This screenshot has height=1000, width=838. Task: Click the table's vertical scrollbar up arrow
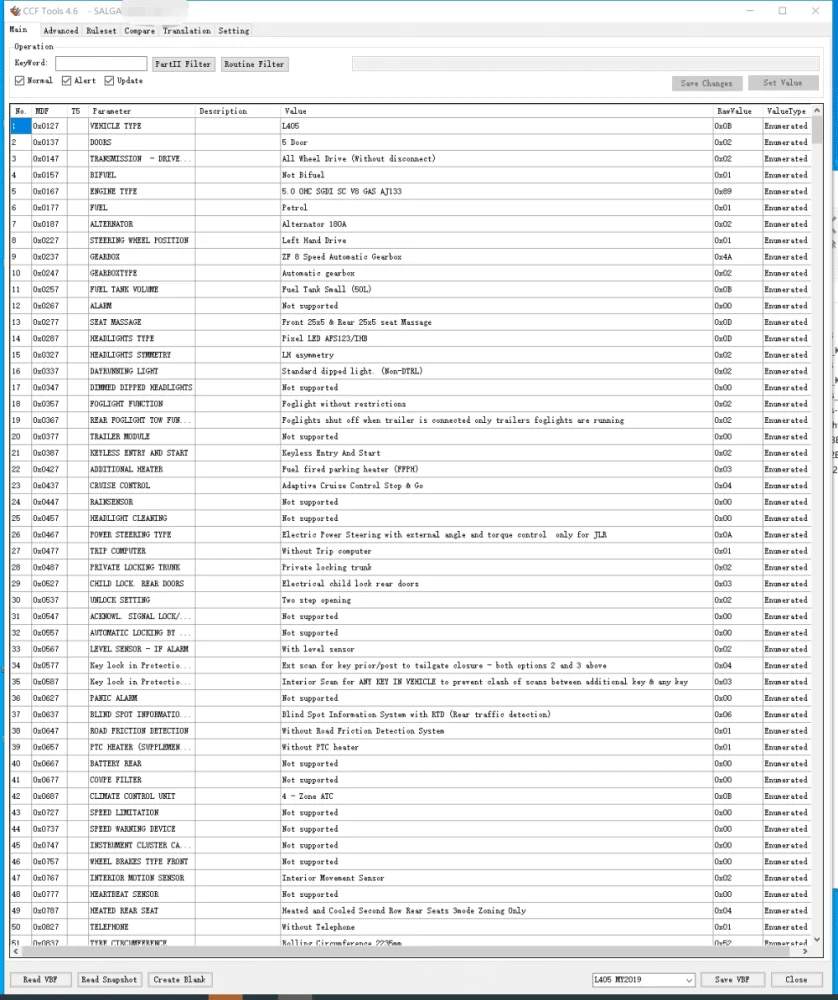(x=817, y=111)
